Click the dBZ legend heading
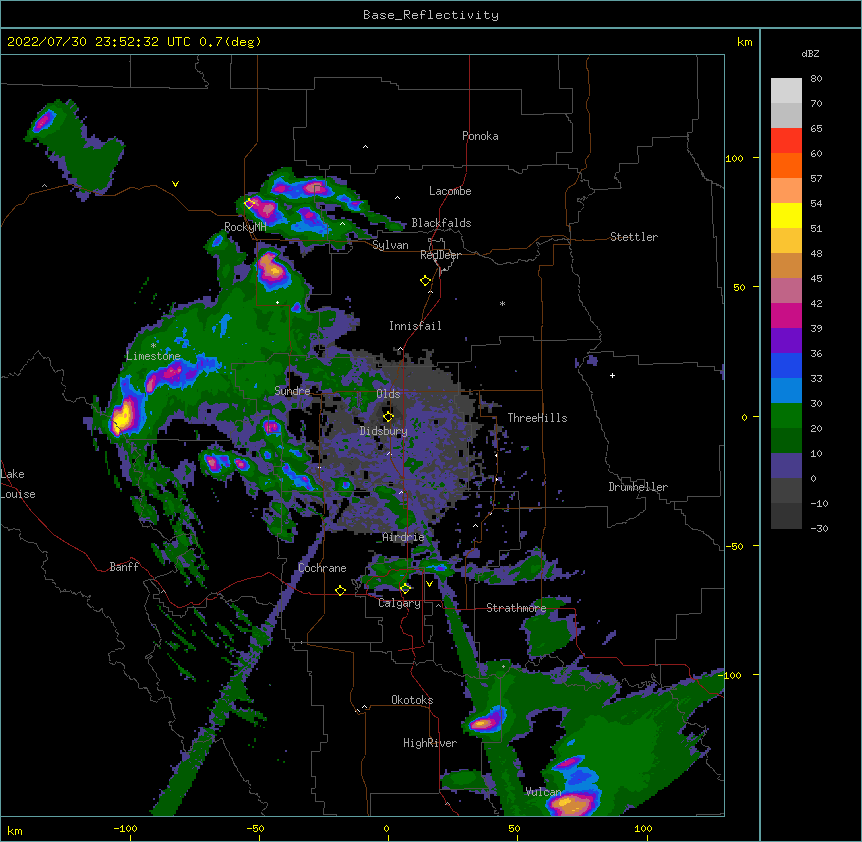Image resolution: width=862 pixels, height=842 pixels. pyautogui.click(x=810, y=53)
